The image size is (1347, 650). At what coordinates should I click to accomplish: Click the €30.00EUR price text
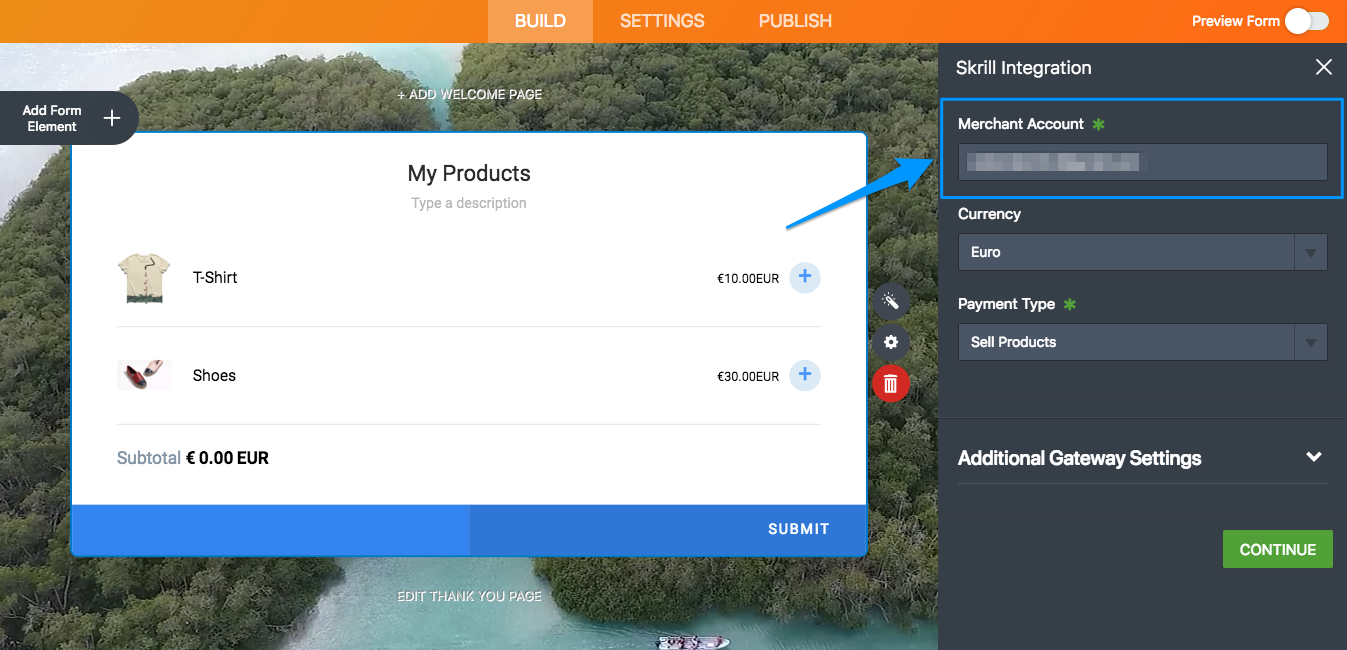tap(748, 377)
